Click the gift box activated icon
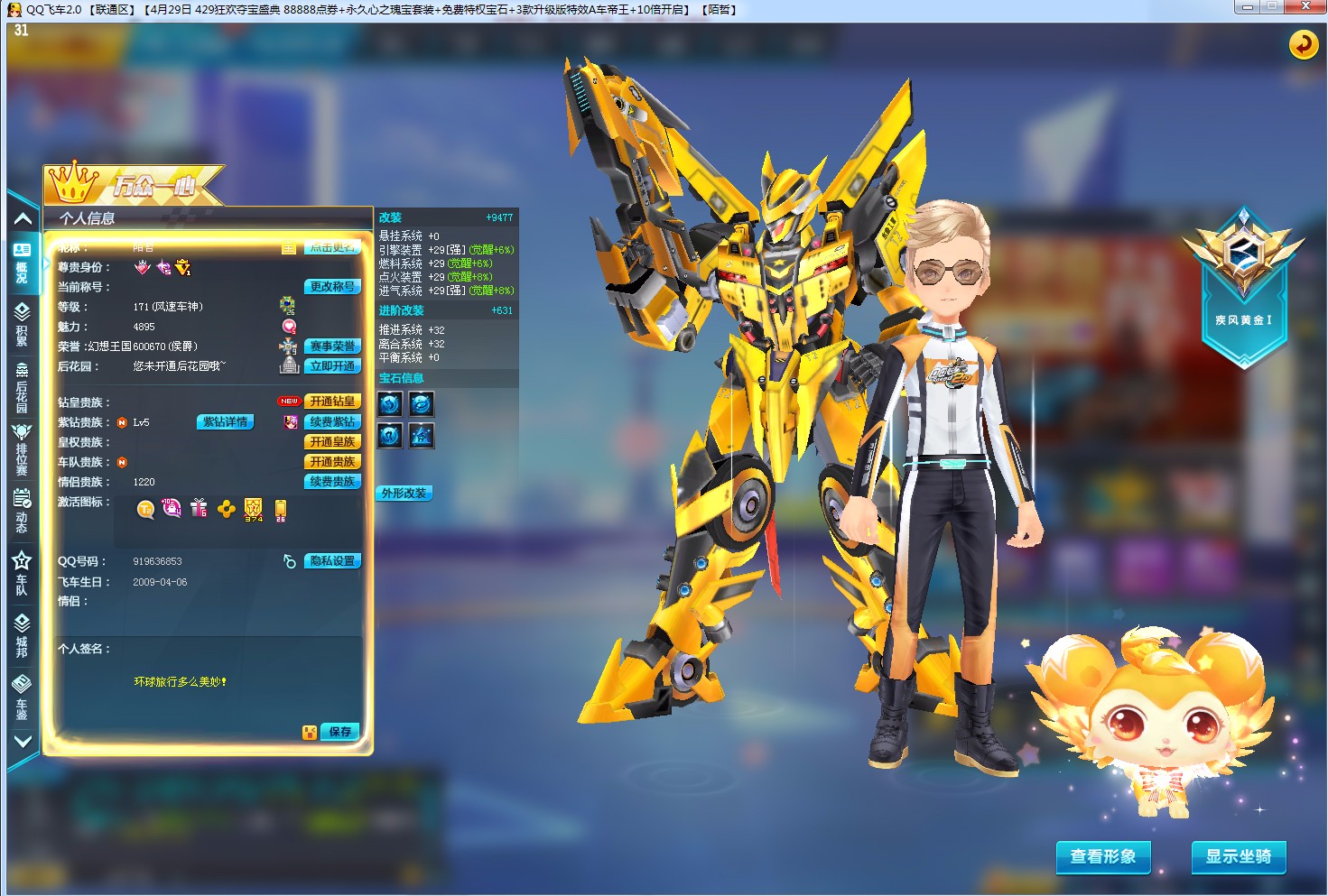This screenshot has width=1328, height=896. (x=199, y=509)
